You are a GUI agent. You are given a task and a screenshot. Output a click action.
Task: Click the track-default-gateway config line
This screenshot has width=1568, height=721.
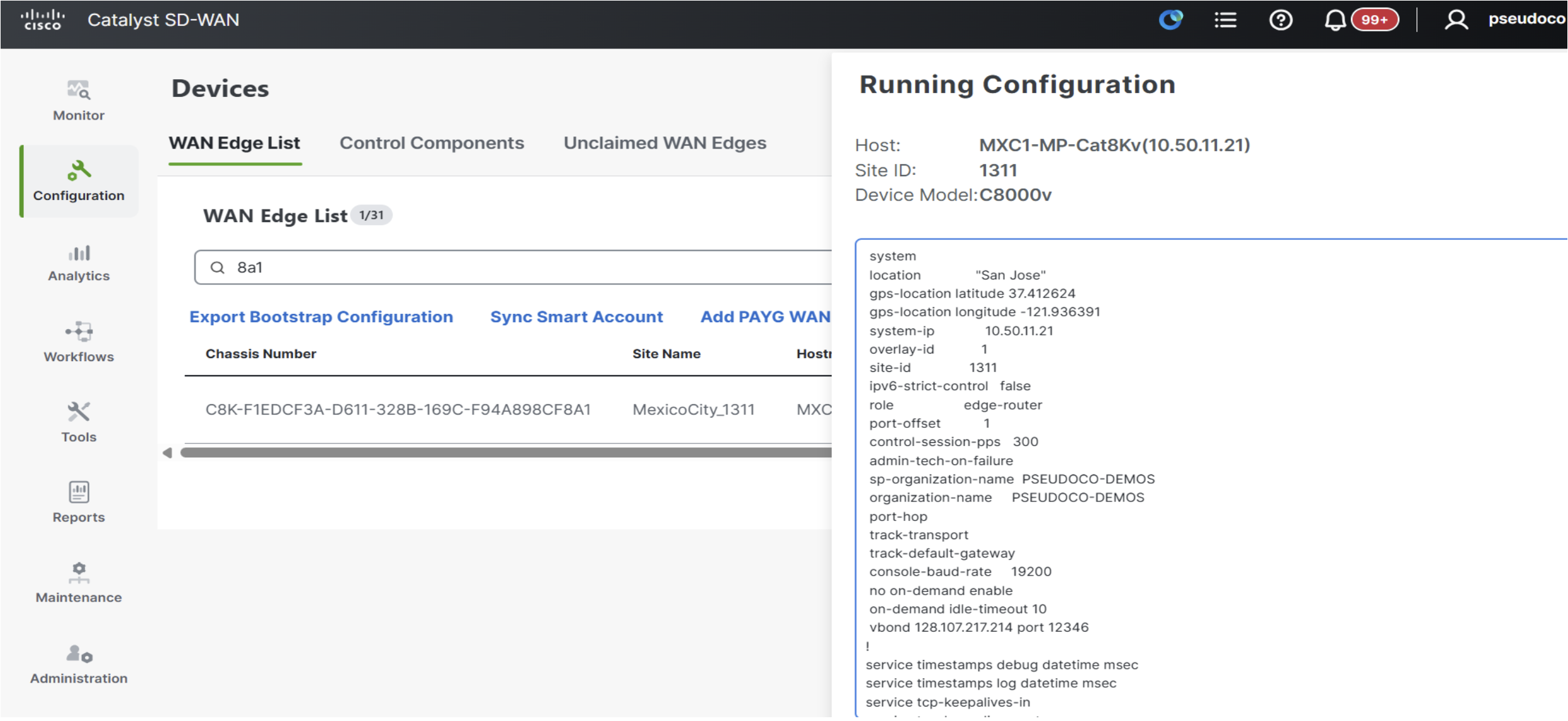(x=942, y=553)
